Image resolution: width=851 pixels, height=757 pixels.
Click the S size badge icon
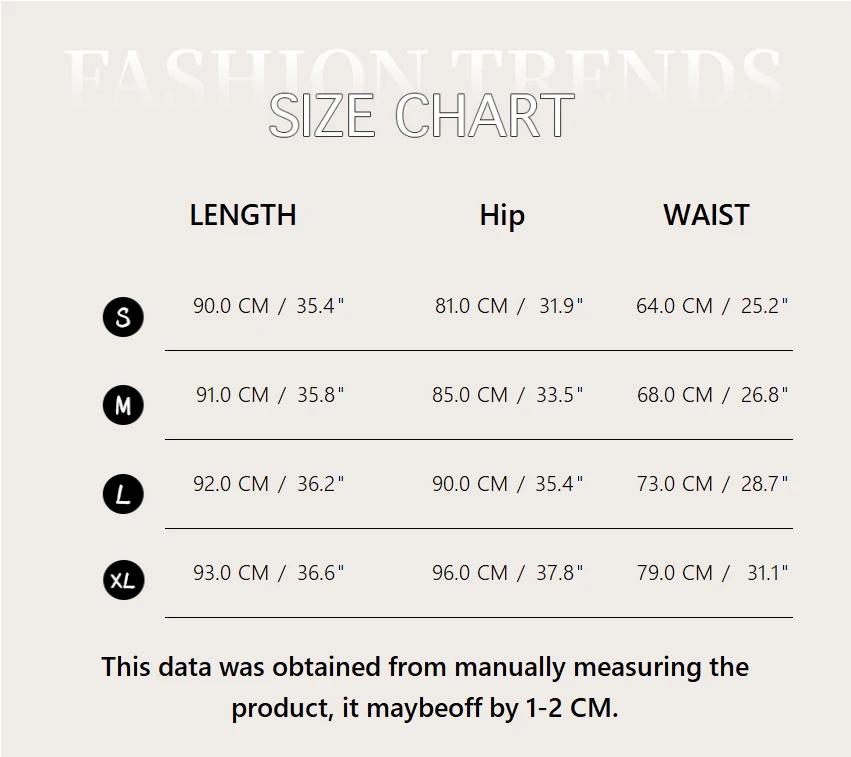tap(123, 317)
